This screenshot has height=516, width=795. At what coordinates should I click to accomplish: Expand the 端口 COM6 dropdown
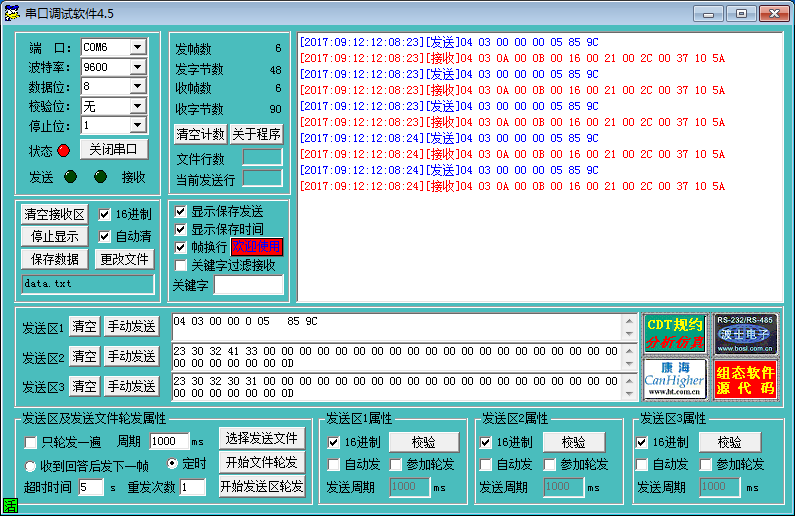(x=138, y=47)
